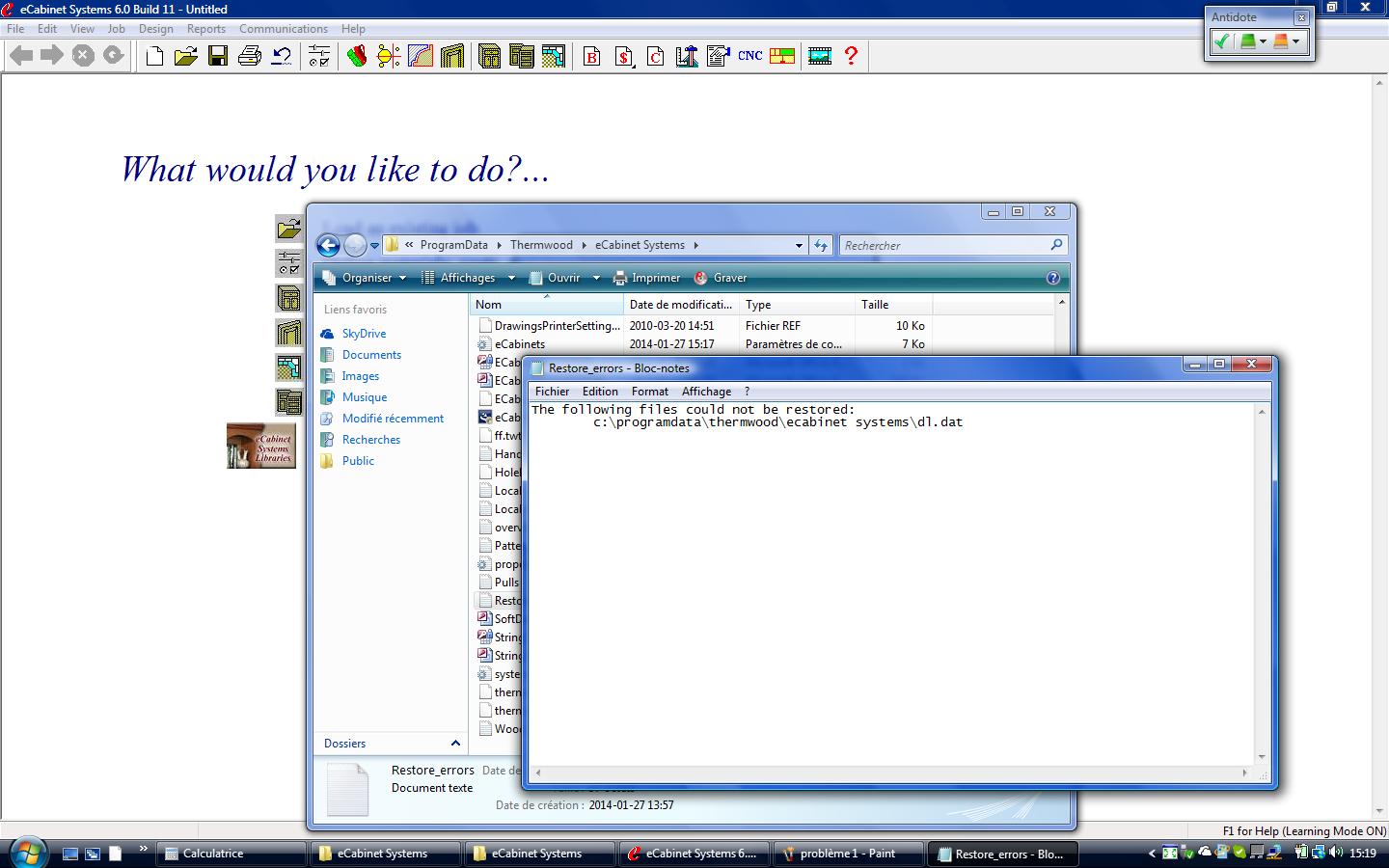The height and width of the screenshot is (868, 1389).
Task: Open the Documents favorite link
Action: [x=371, y=355]
